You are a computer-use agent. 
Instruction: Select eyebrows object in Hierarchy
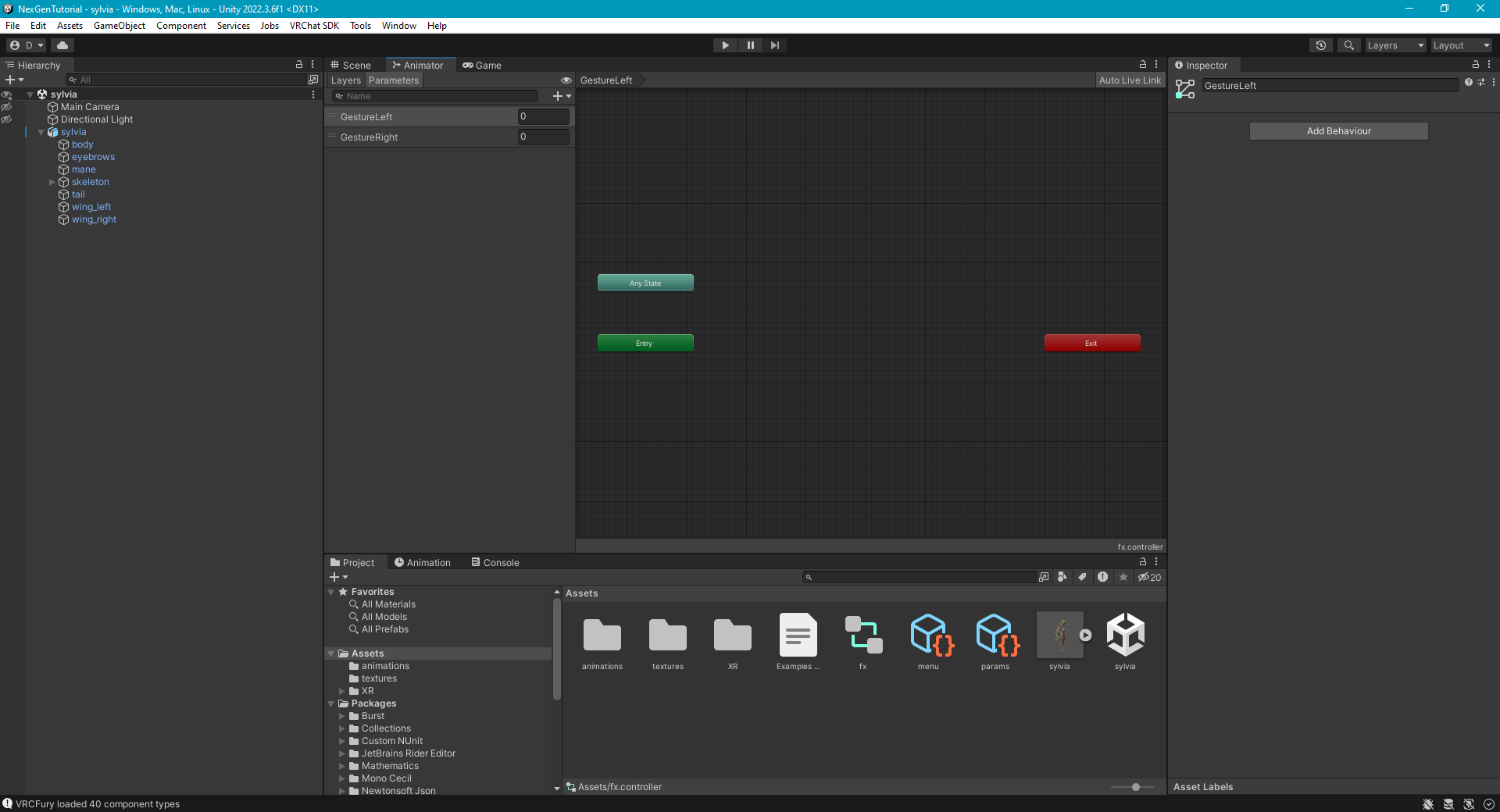tap(93, 157)
